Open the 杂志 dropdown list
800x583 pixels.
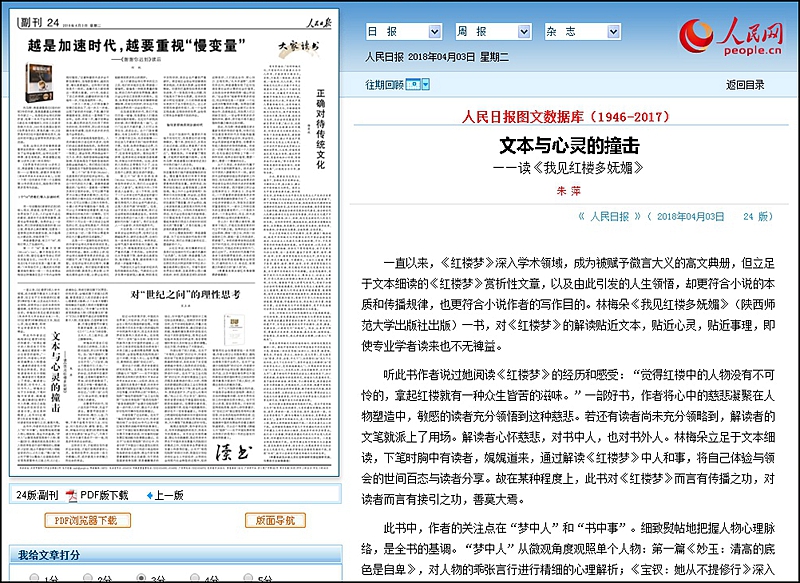[583, 32]
